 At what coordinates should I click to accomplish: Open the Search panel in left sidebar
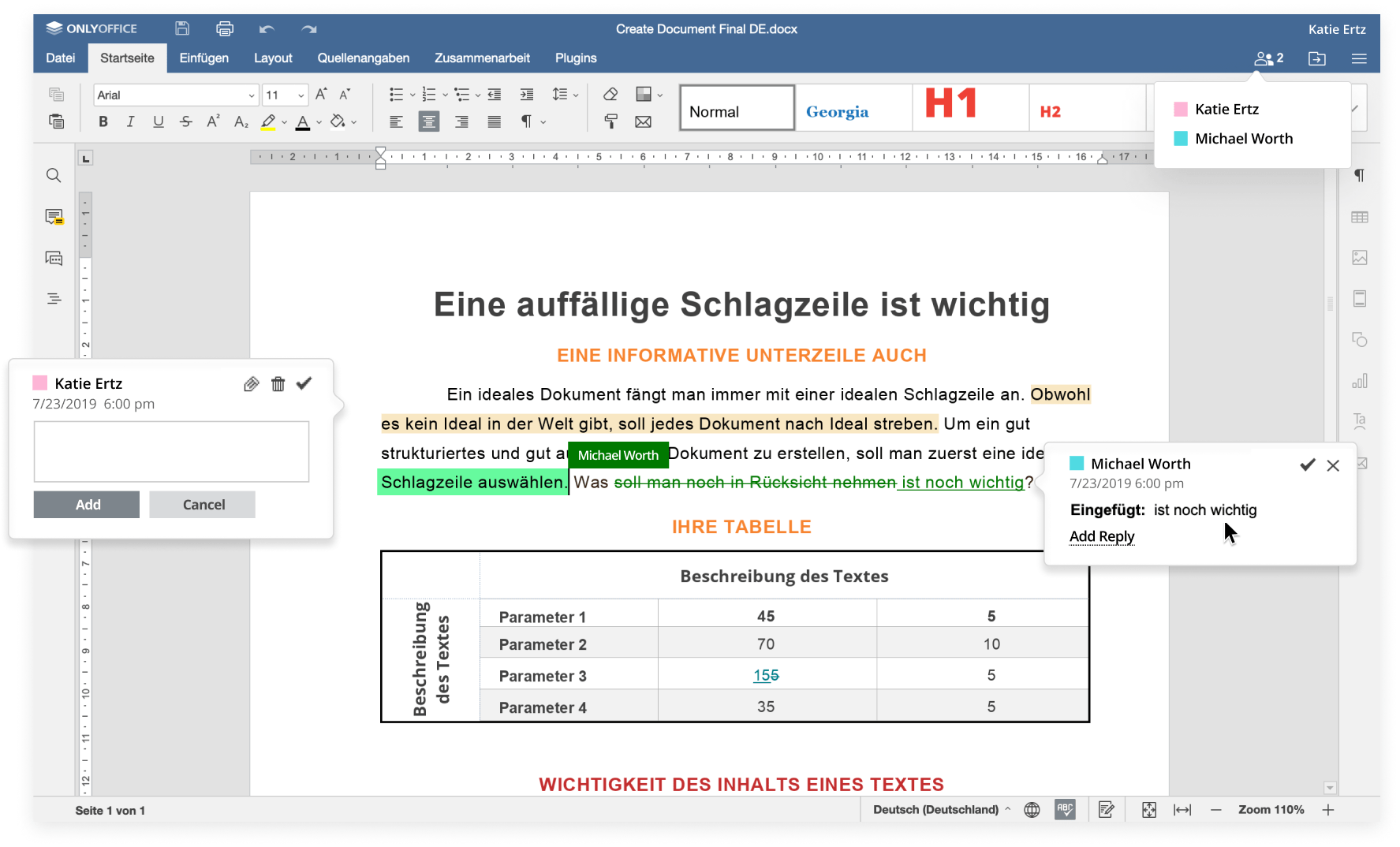click(54, 175)
